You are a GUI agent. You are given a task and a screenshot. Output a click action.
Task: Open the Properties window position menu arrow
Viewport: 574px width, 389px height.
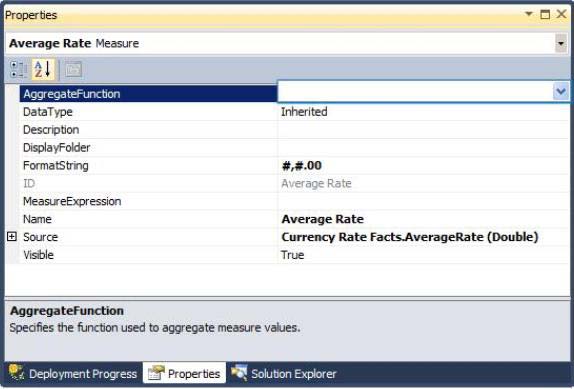click(529, 14)
